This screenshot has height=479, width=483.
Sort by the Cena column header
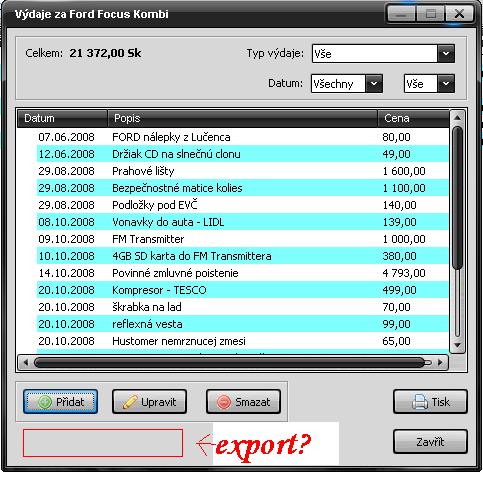coord(413,118)
